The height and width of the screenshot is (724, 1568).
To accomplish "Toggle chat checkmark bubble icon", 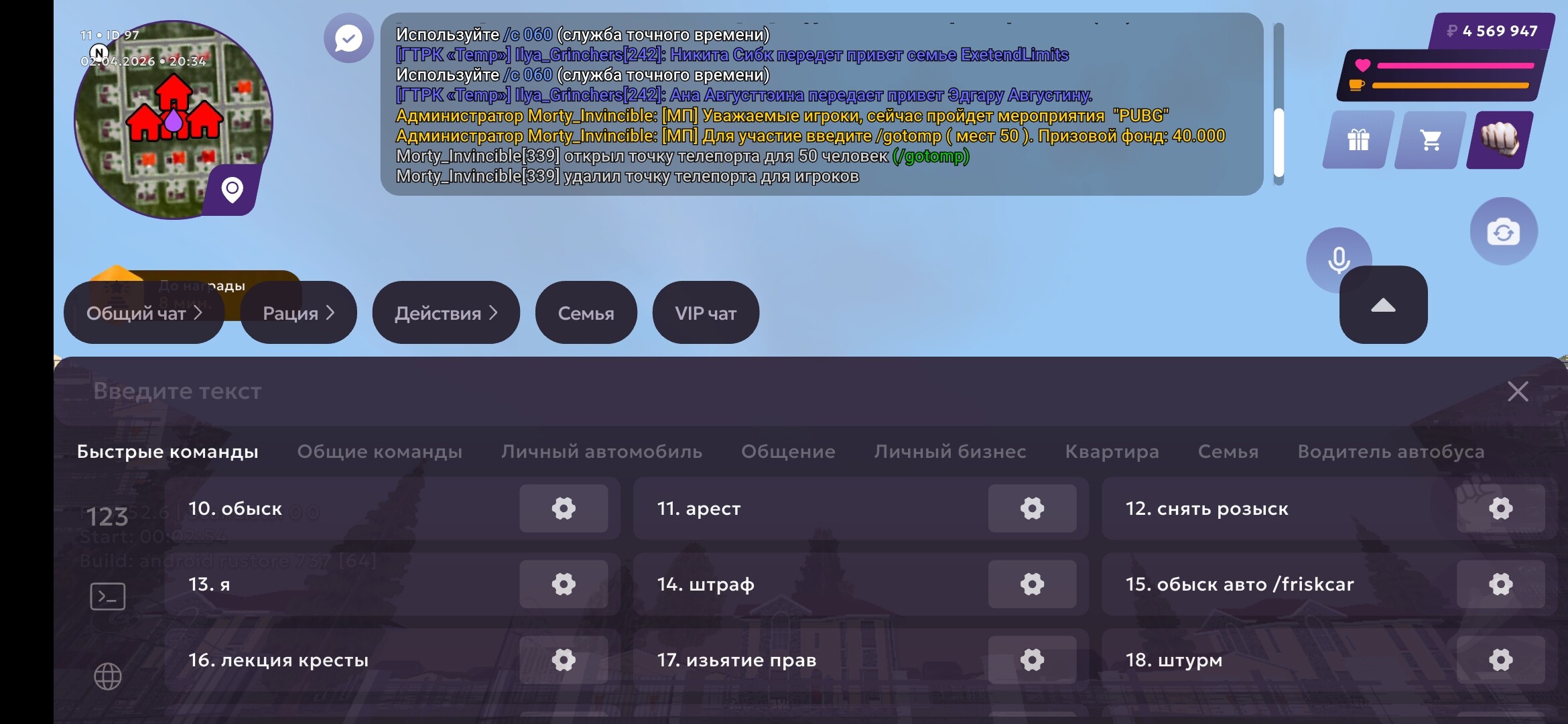I will (348, 38).
